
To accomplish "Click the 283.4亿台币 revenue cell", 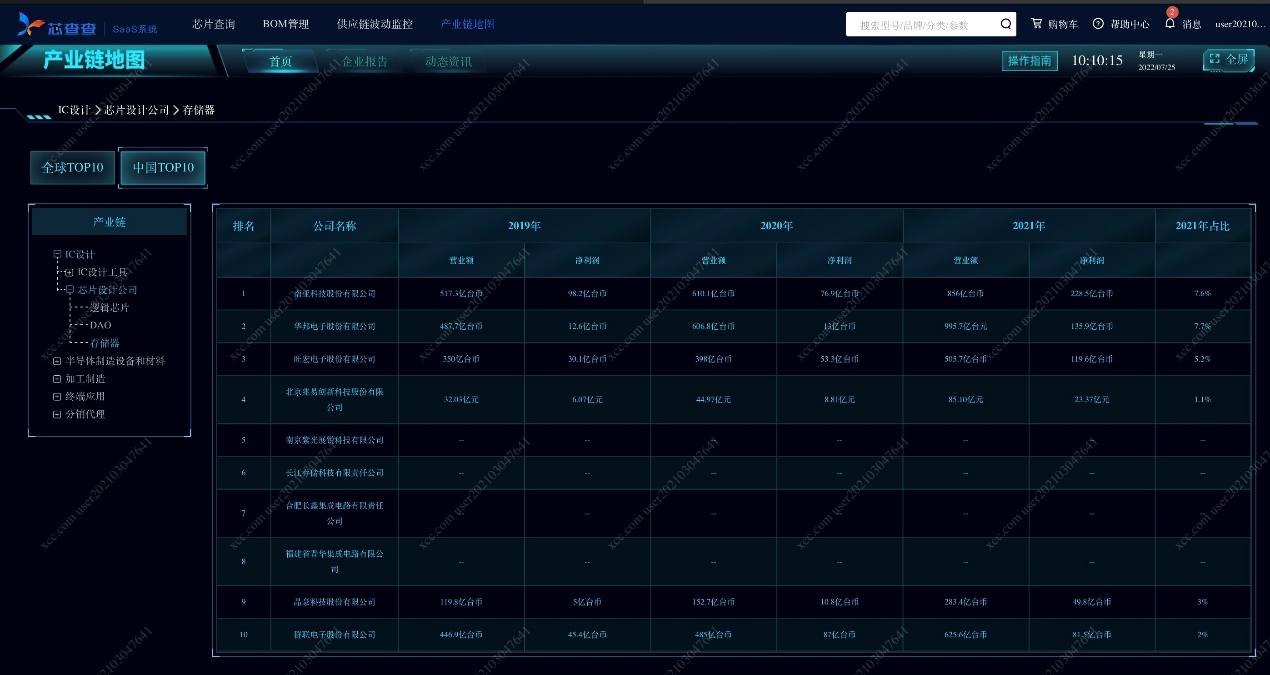I will (x=966, y=602).
